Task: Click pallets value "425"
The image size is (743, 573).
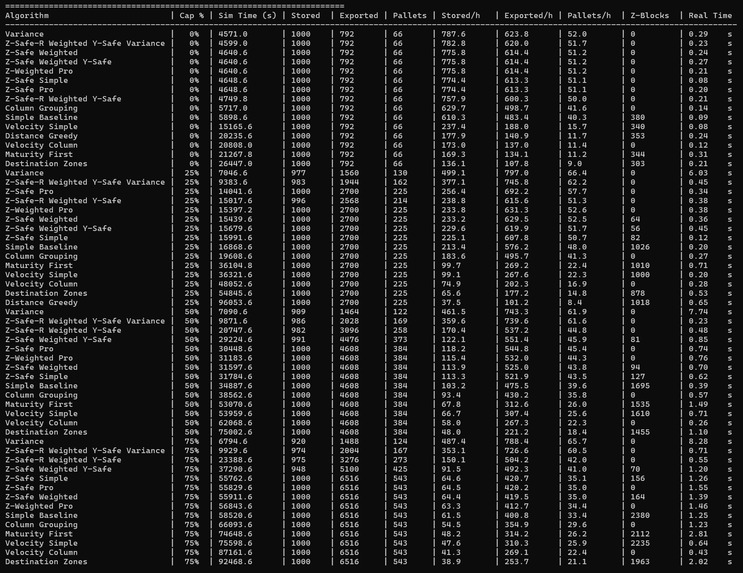Action: pos(400,469)
